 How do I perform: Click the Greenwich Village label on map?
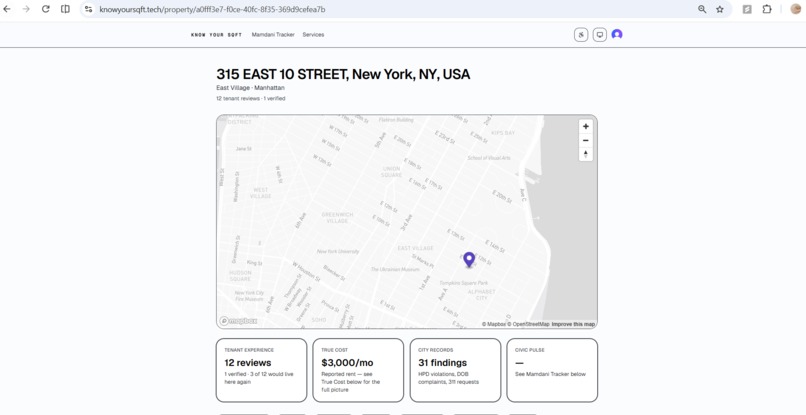[x=337, y=218]
